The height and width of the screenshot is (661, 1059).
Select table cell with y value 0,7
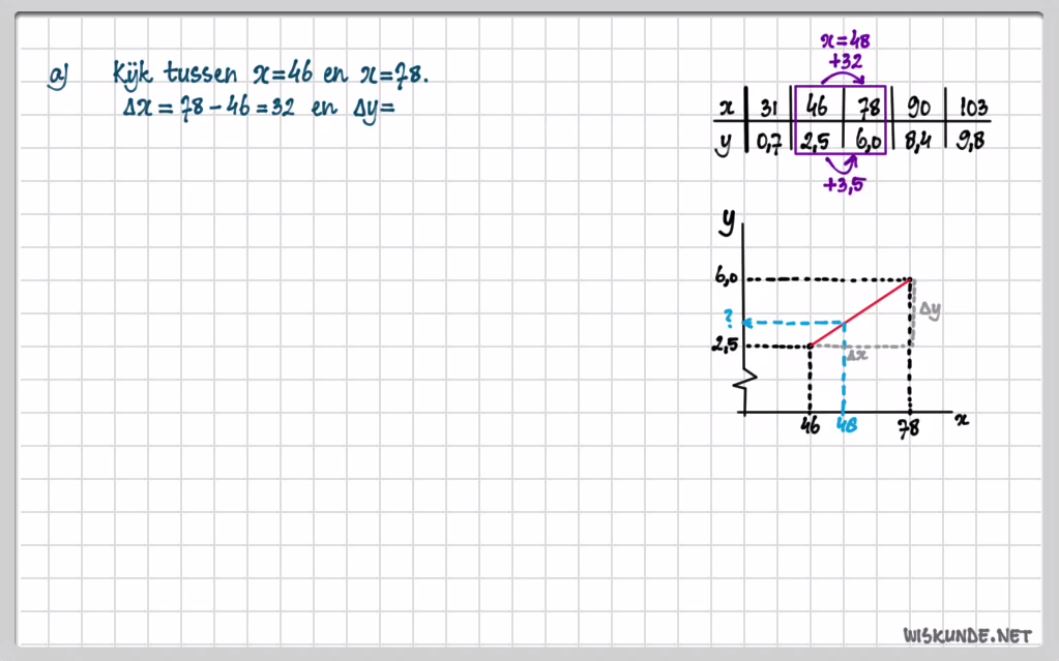(769, 142)
